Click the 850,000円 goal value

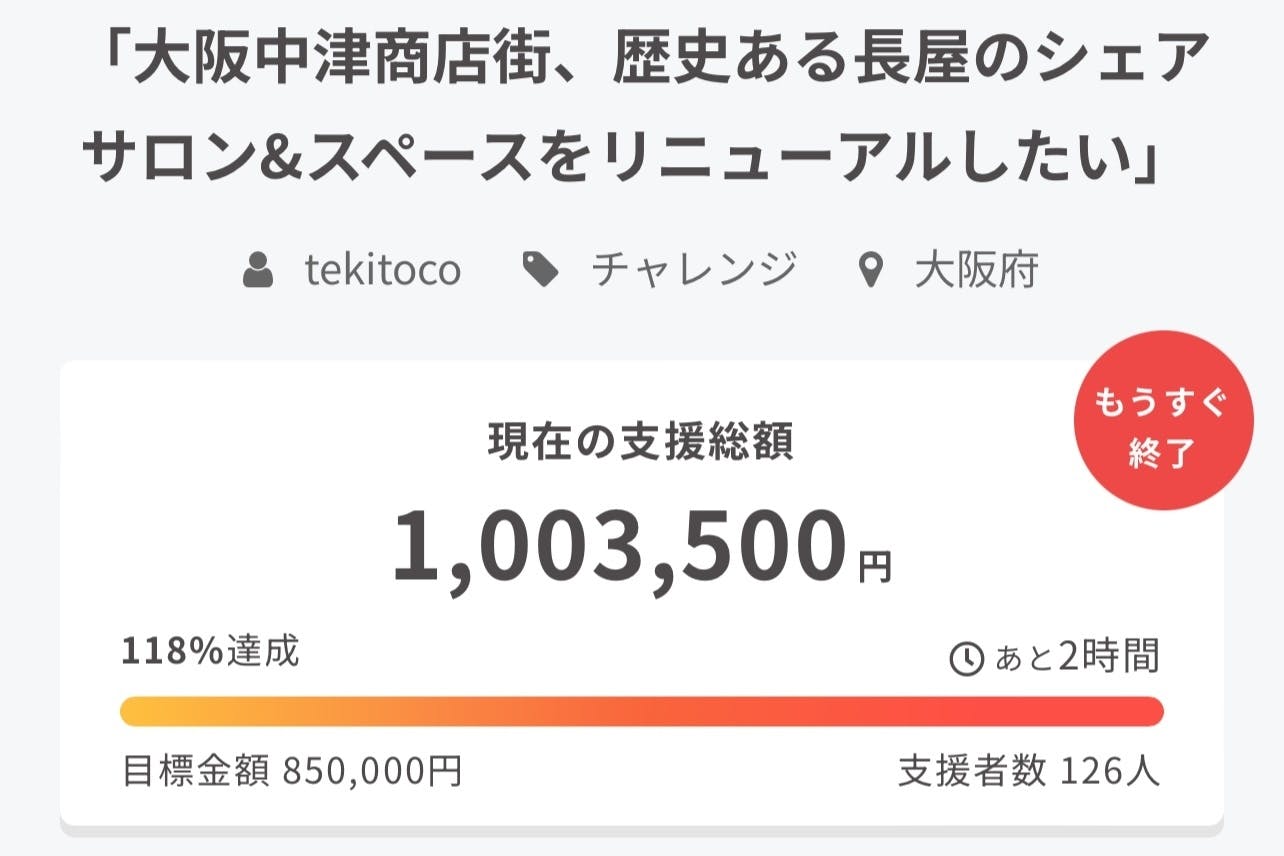(x=372, y=771)
